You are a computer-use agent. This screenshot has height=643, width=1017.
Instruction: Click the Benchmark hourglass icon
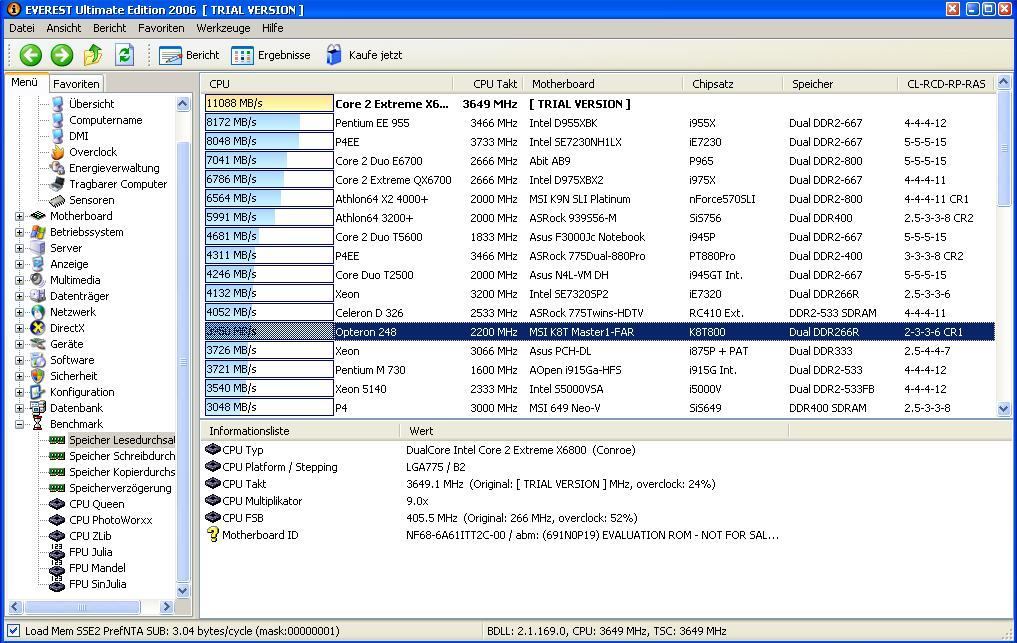(x=38, y=424)
